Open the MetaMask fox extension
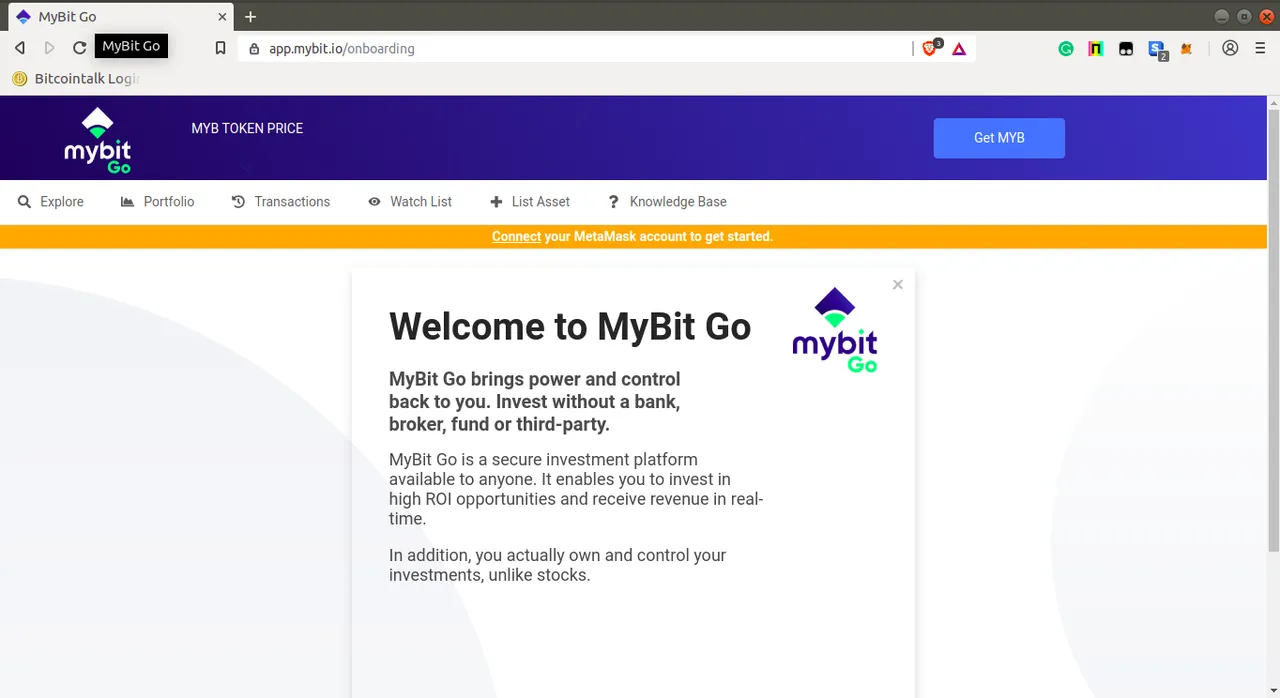 coord(1187,48)
